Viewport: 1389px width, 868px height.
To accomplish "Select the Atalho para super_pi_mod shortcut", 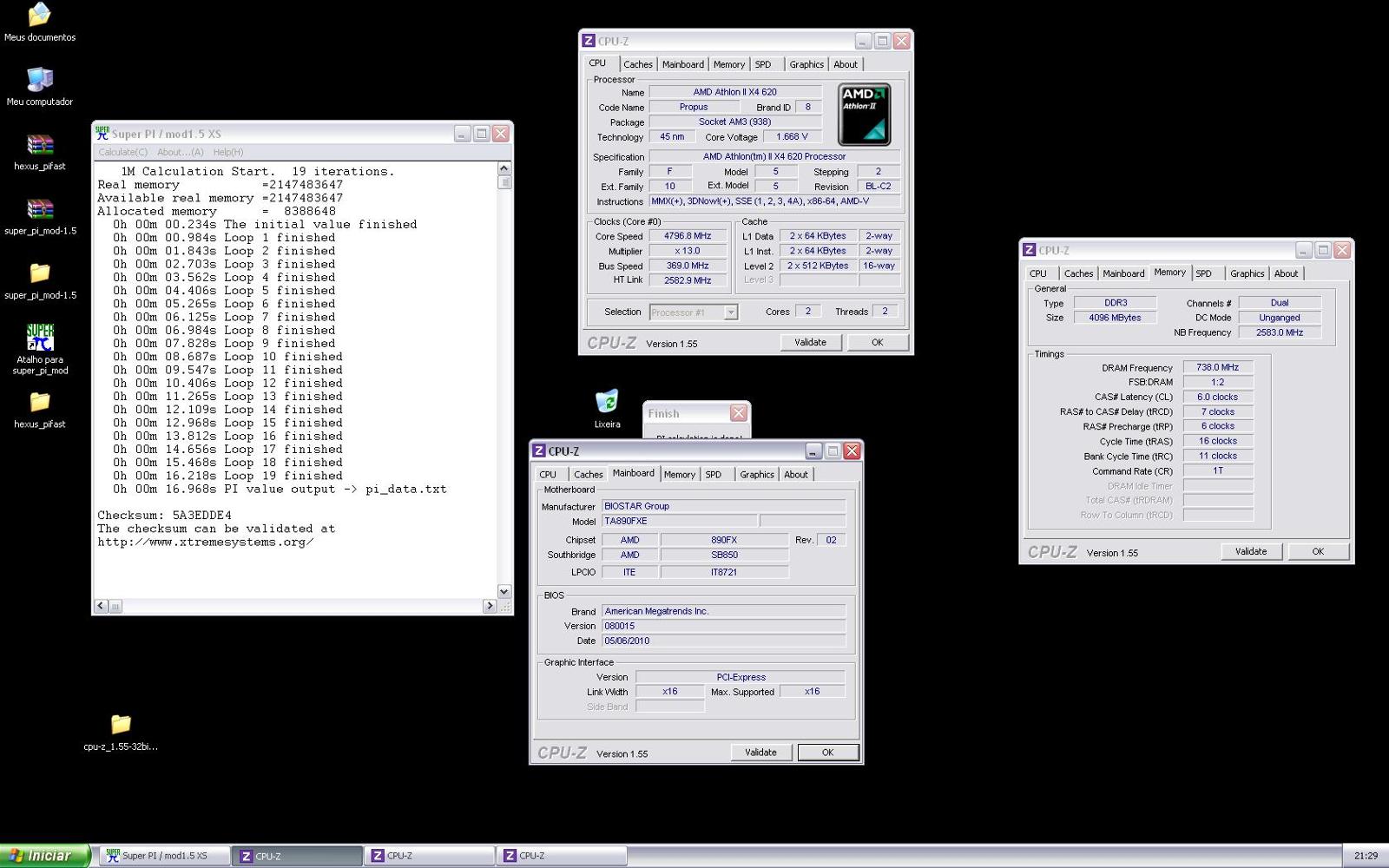I will pos(40,337).
